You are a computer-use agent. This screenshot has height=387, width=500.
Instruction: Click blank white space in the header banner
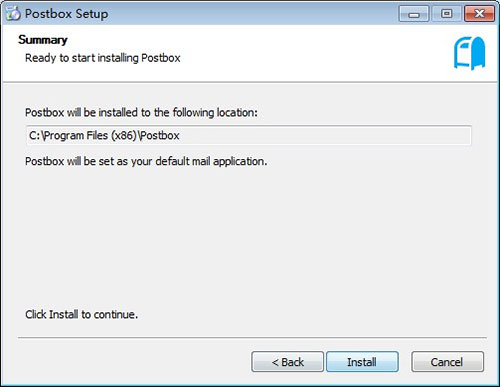(300, 53)
